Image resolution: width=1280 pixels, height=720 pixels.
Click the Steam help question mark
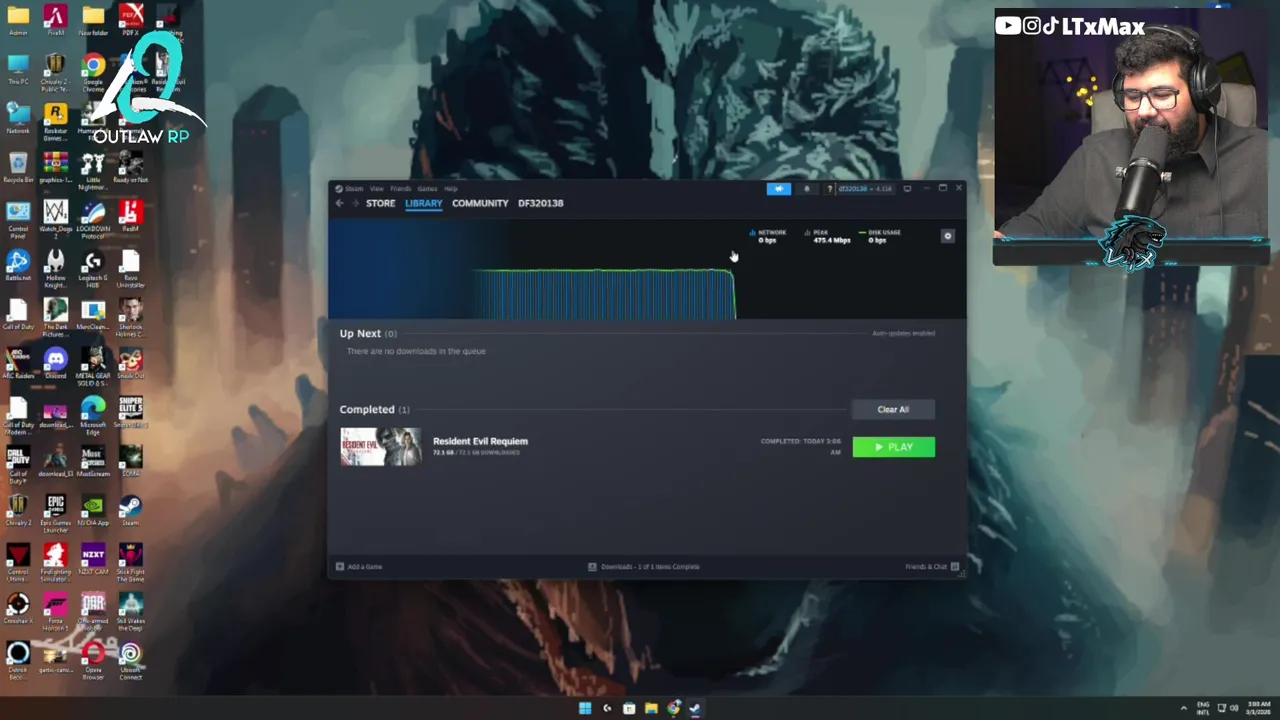829,188
